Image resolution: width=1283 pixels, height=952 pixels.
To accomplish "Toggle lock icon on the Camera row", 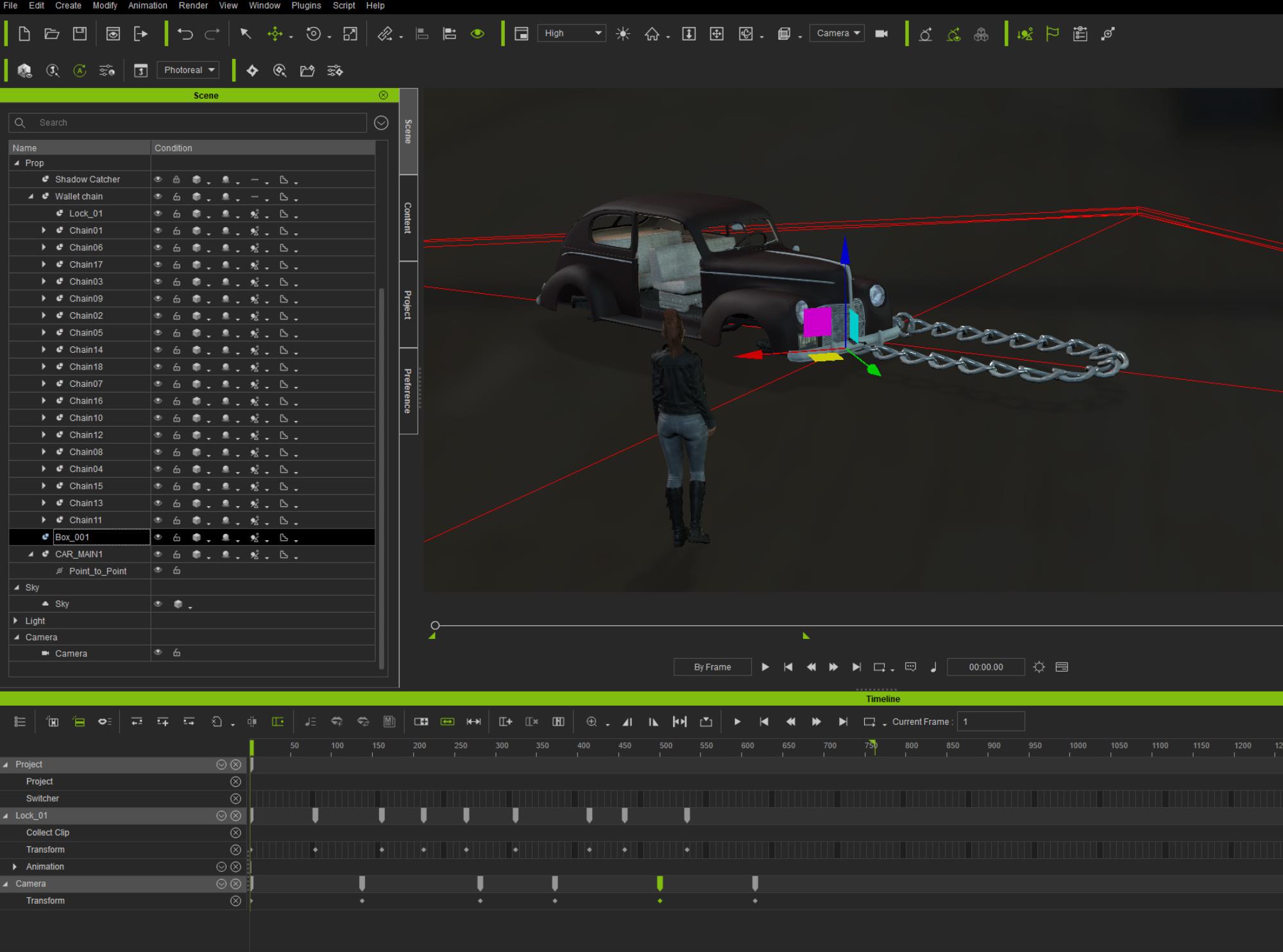I will tap(176, 653).
